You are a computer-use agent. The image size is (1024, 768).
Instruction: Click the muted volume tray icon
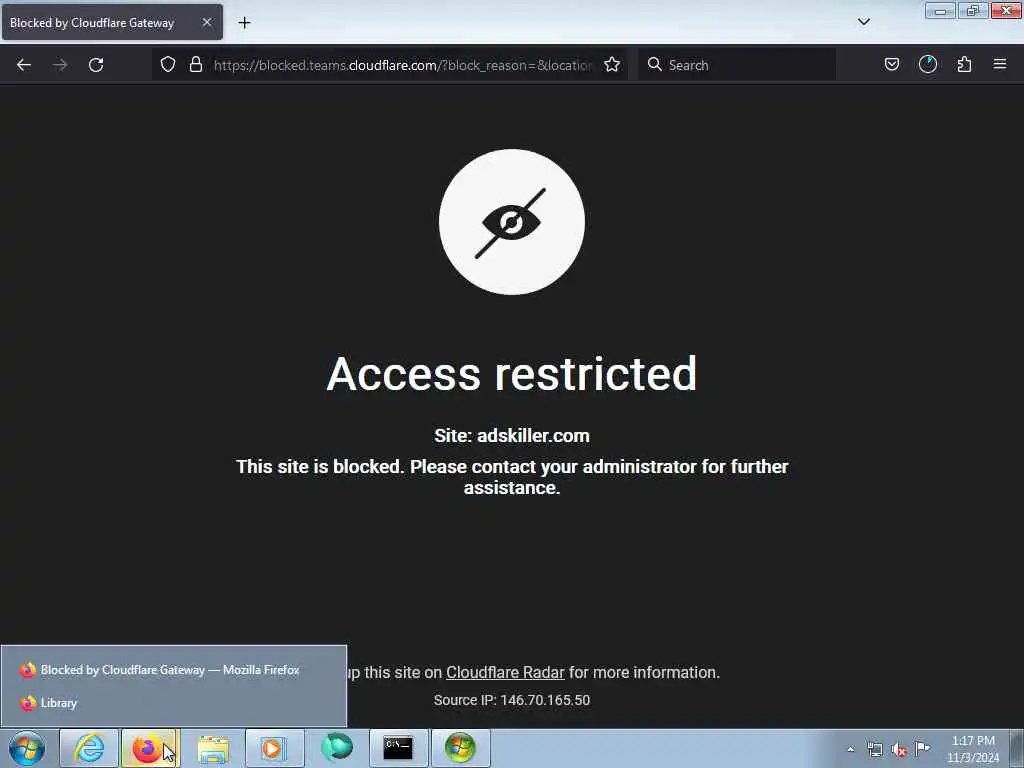point(899,749)
